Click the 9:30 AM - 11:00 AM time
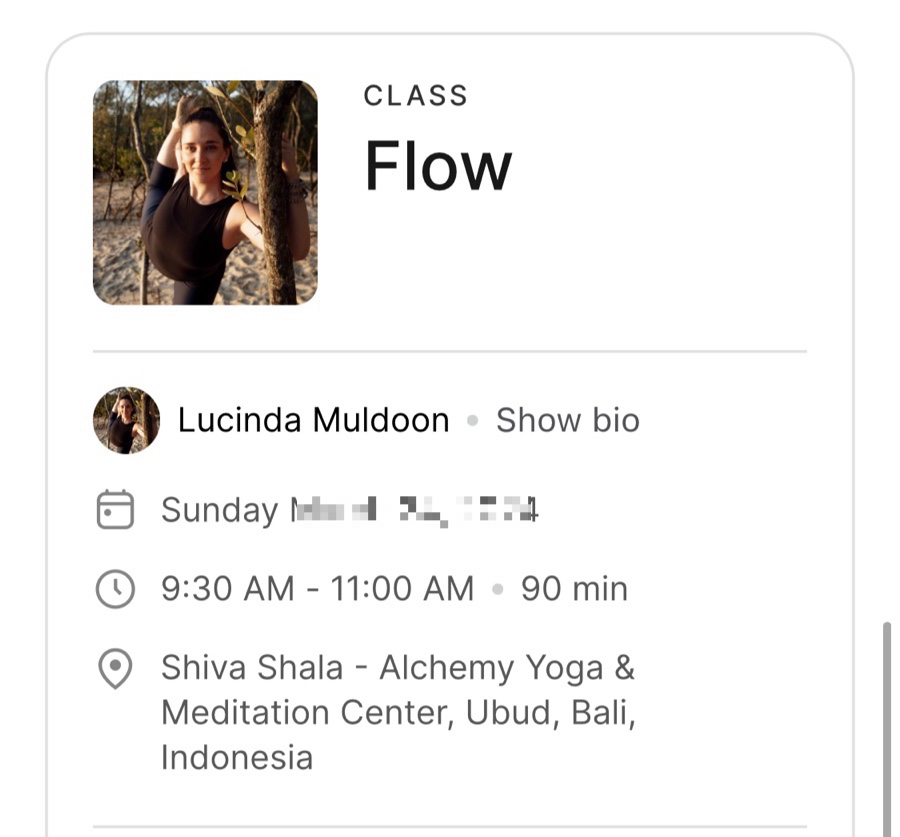 317,589
